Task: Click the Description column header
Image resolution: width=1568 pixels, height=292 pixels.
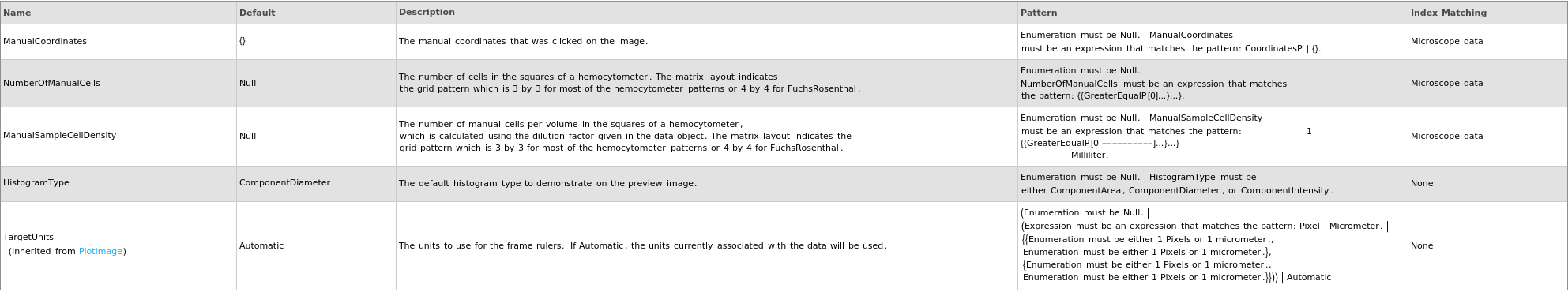Action: click(427, 13)
